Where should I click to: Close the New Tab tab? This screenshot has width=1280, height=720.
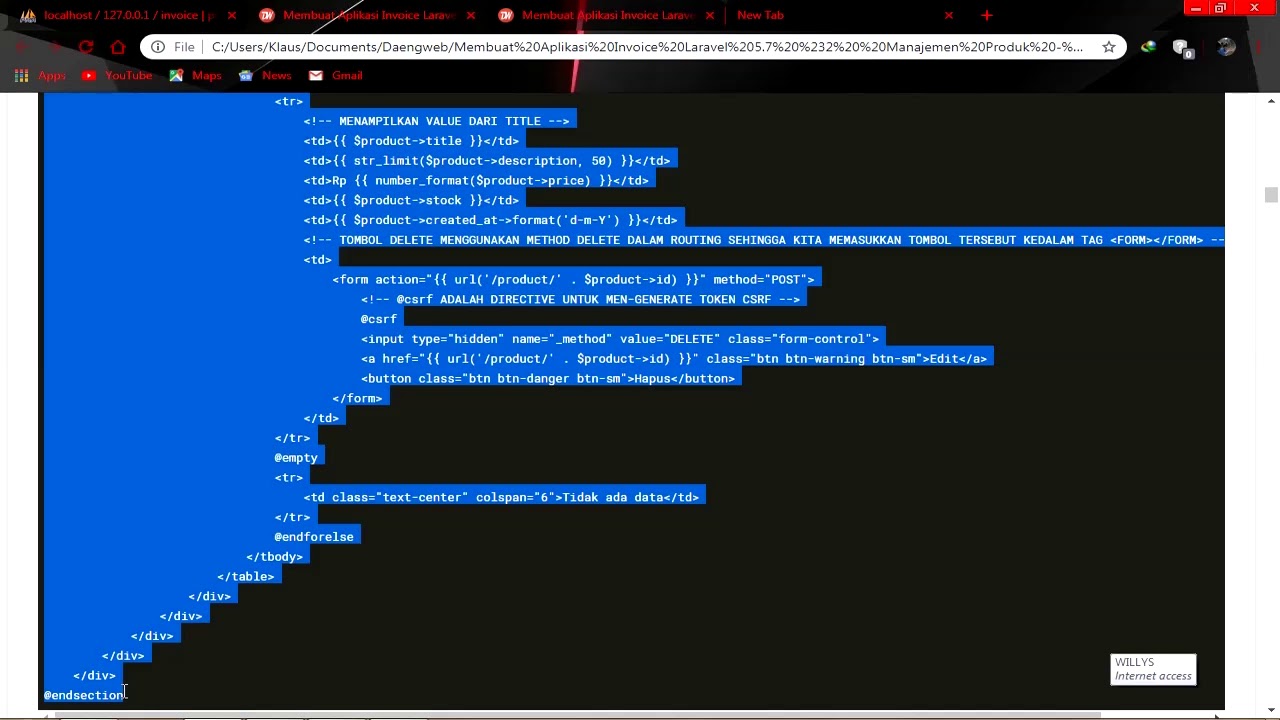tap(949, 15)
